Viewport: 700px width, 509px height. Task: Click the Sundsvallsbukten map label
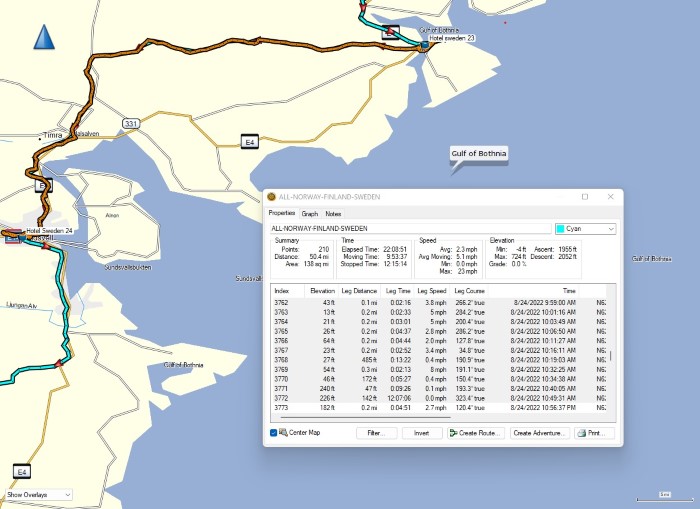[x=128, y=267]
